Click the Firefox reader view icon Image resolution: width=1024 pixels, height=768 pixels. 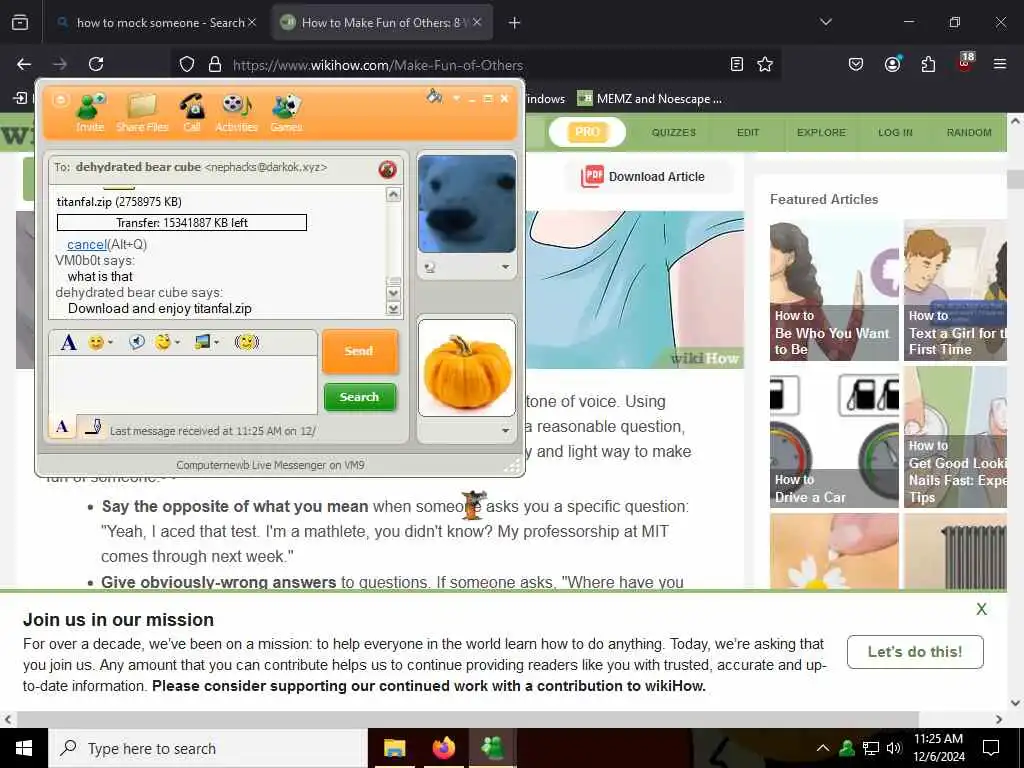point(737,64)
